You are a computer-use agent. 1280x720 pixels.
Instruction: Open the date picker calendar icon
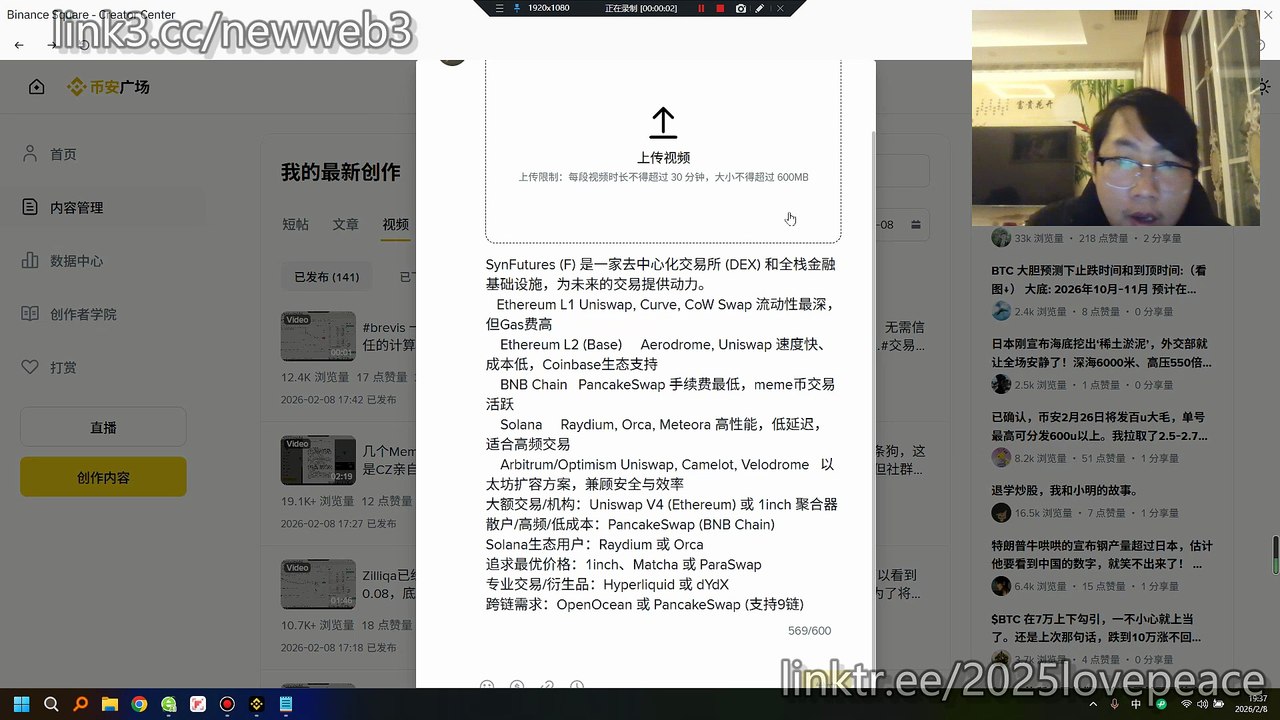click(x=915, y=225)
